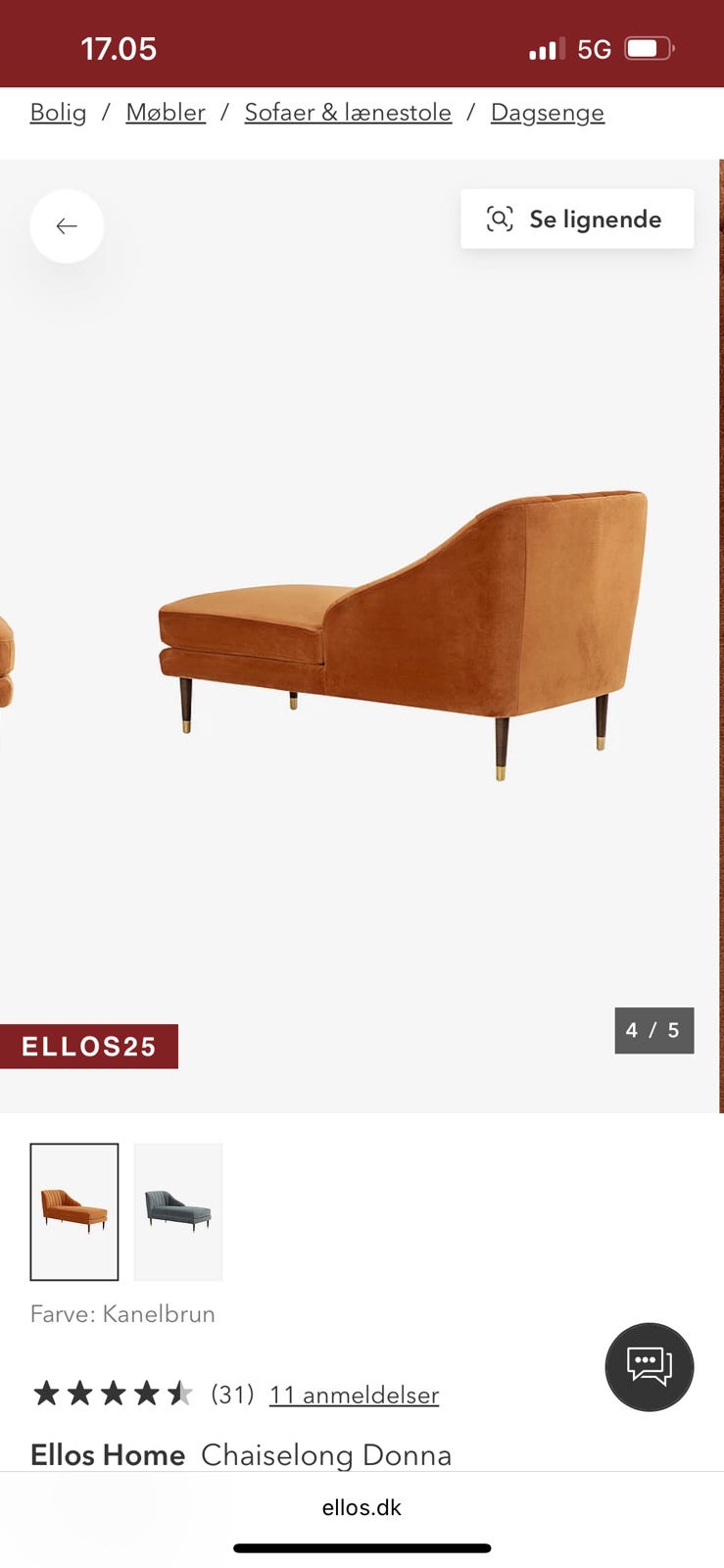Image resolution: width=724 pixels, height=1568 pixels.
Task: Tap the ellos.dk address bar
Action: click(362, 1507)
